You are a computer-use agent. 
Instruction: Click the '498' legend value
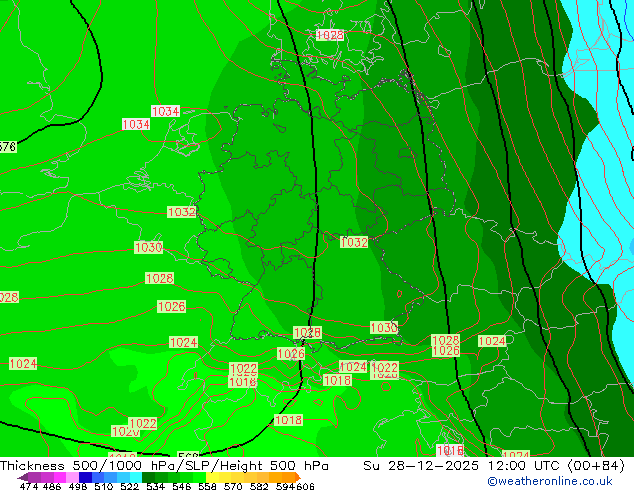[78, 486]
